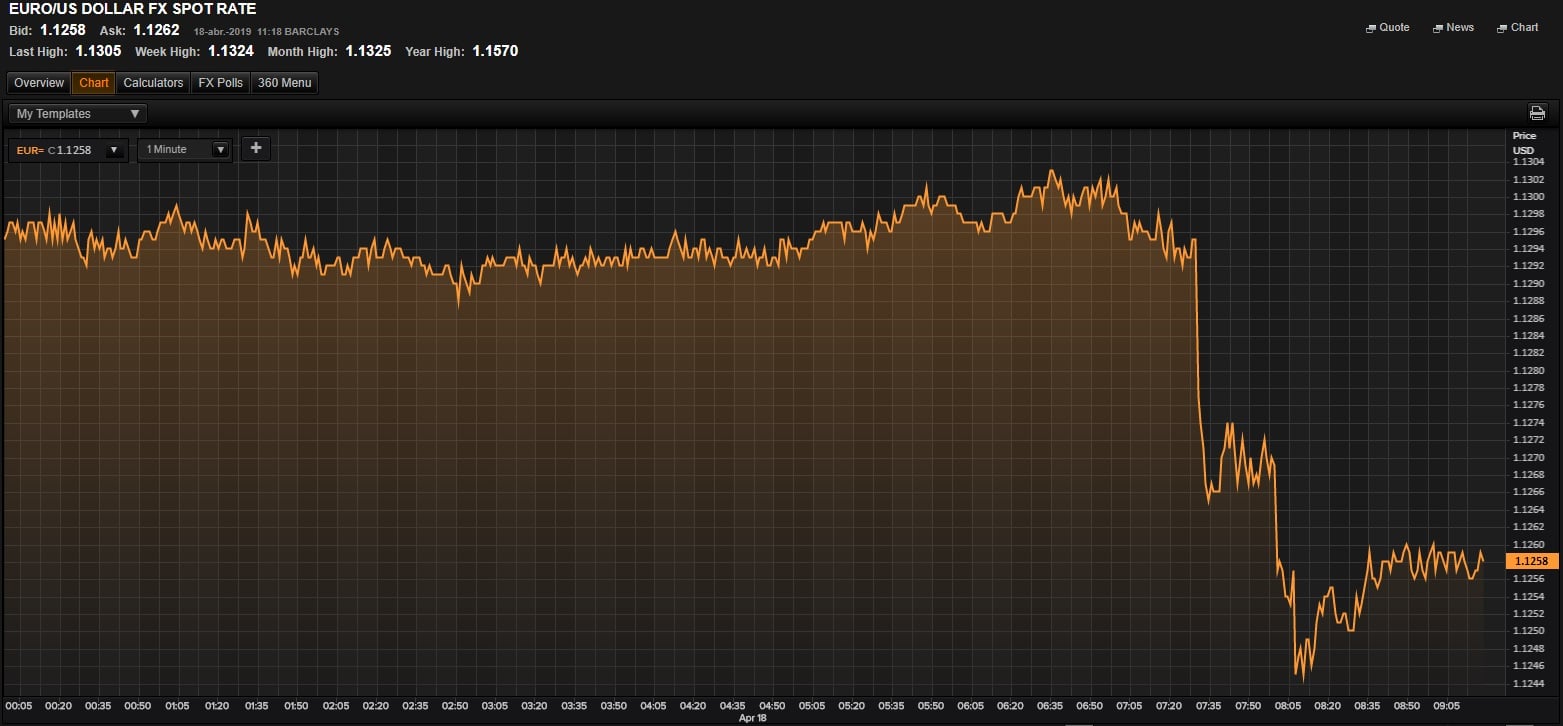Screen dimensions: 1563x726
Task: Click the 1.1280 price axis label
Action: [1528, 370]
